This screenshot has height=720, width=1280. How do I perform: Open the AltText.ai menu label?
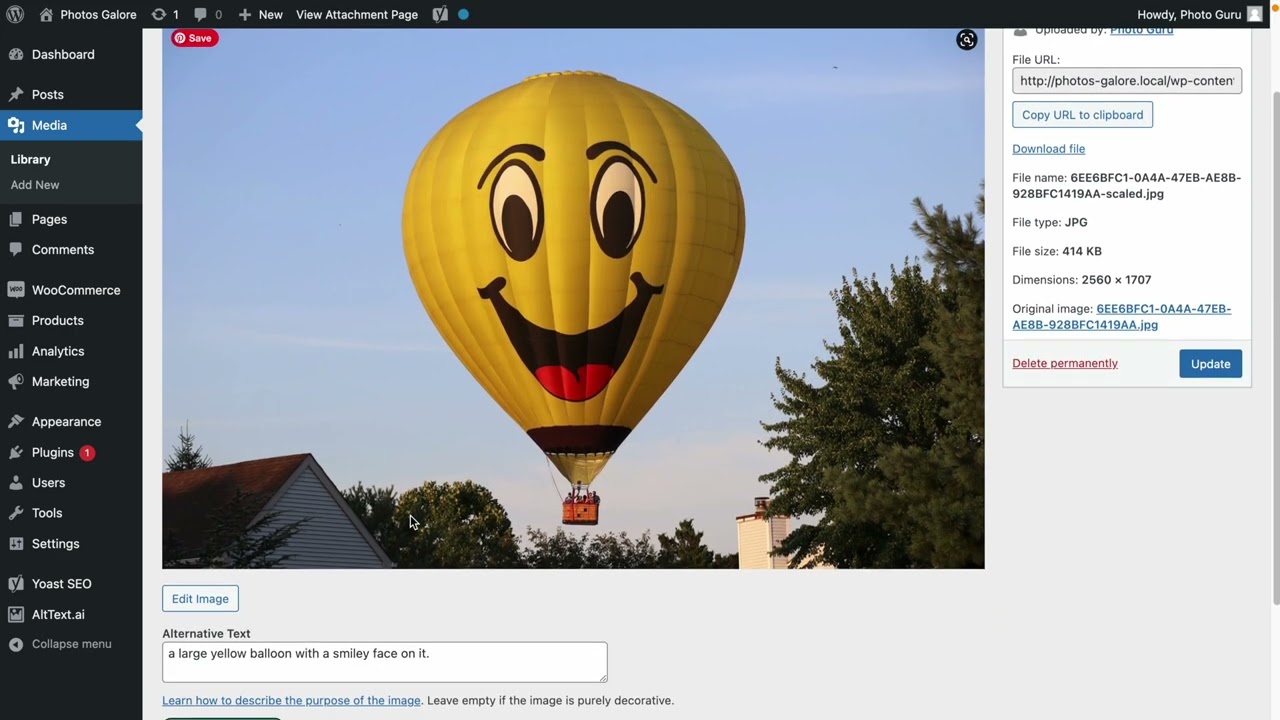(x=58, y=614)
